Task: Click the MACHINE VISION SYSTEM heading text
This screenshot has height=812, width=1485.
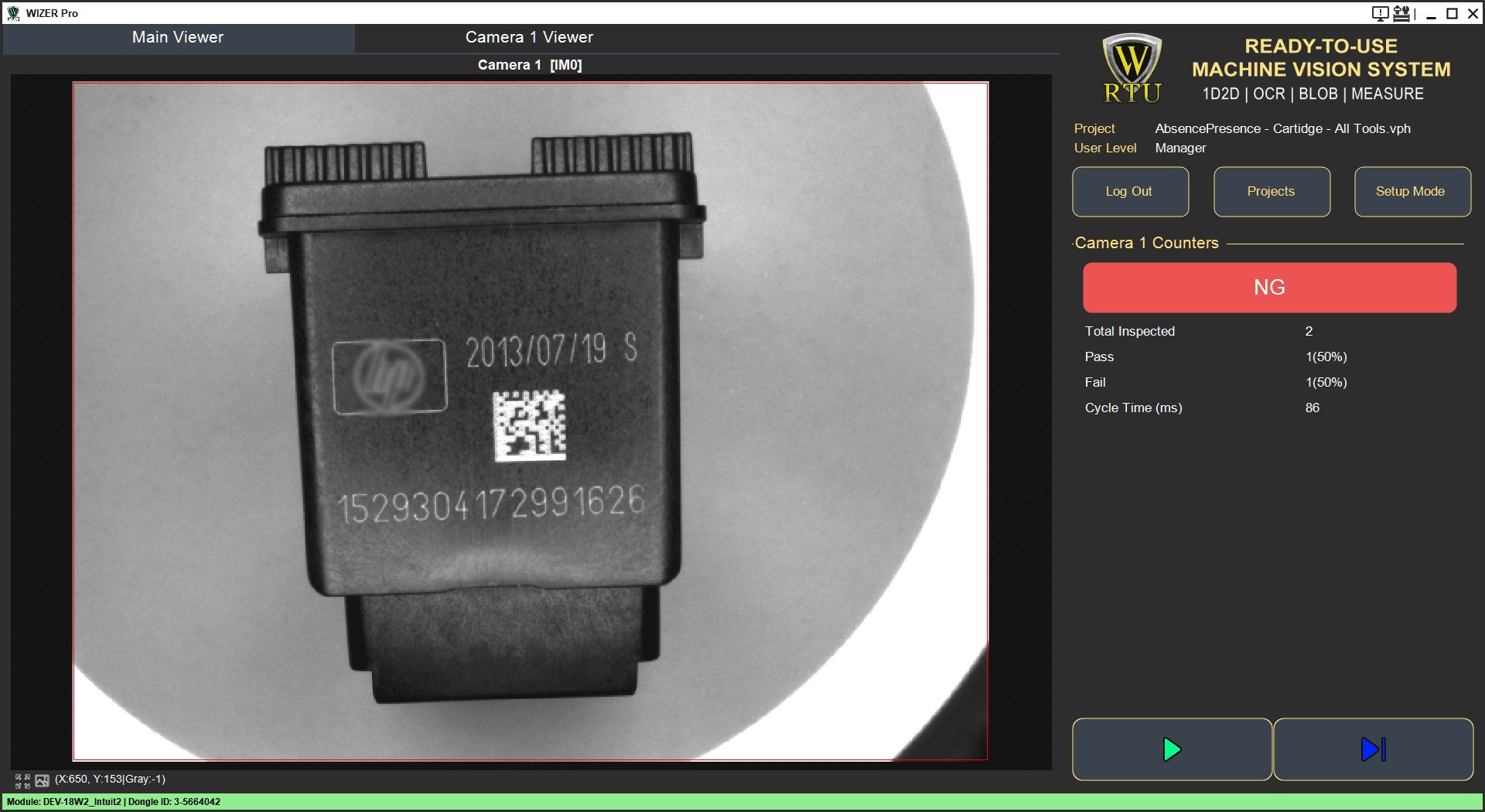Action: click(x=1321, y=70)
